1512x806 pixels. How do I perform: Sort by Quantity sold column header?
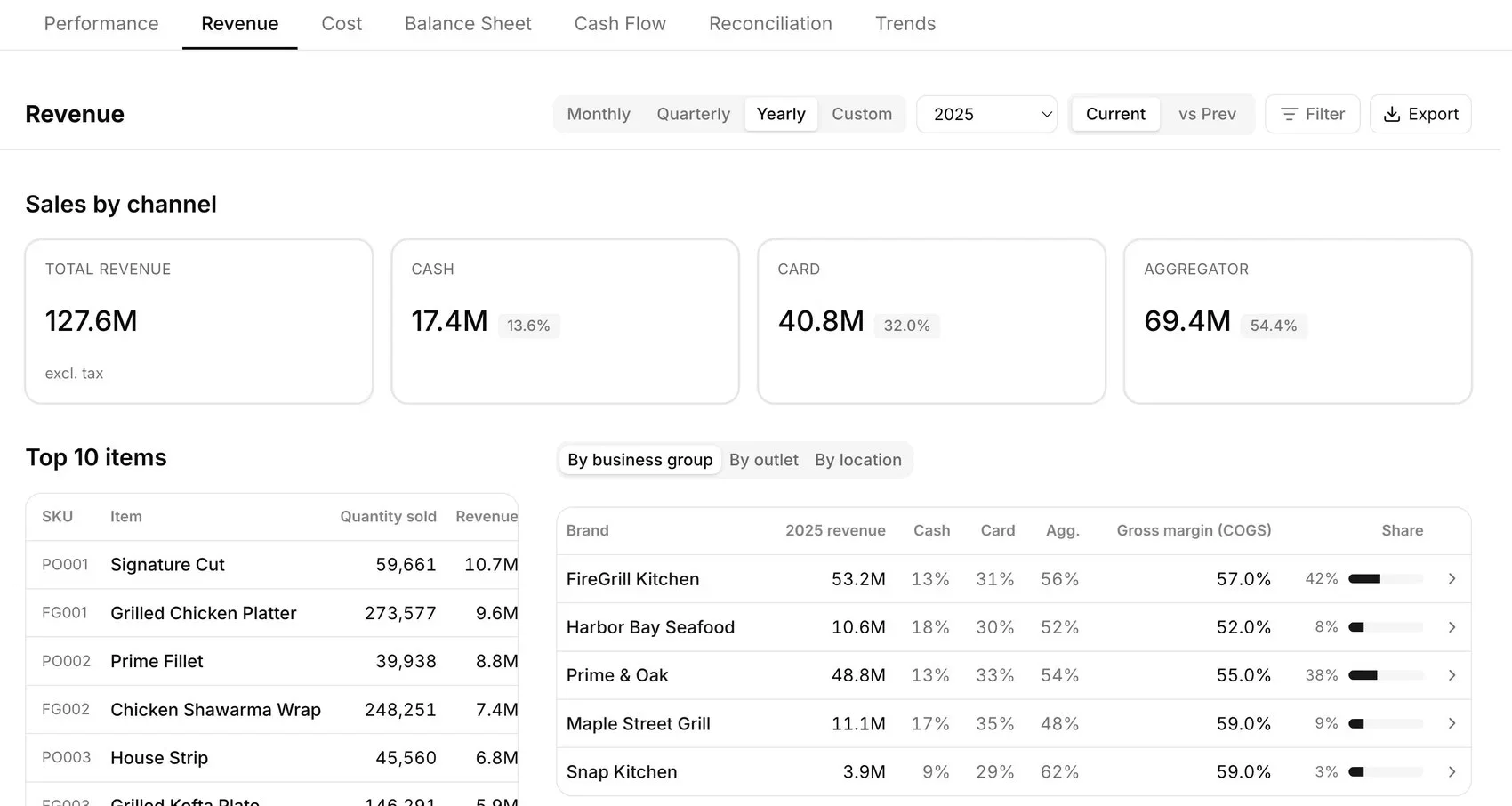tap(388, 517)
